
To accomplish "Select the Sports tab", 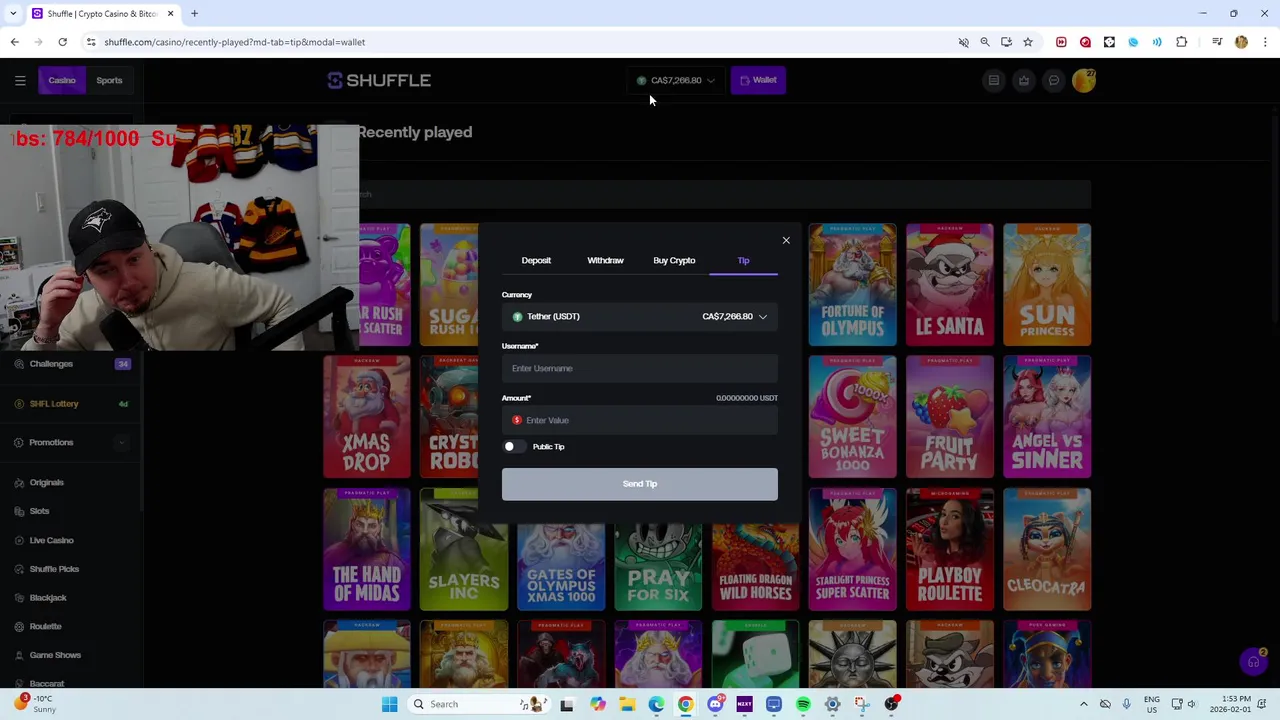I will (109, 80).
